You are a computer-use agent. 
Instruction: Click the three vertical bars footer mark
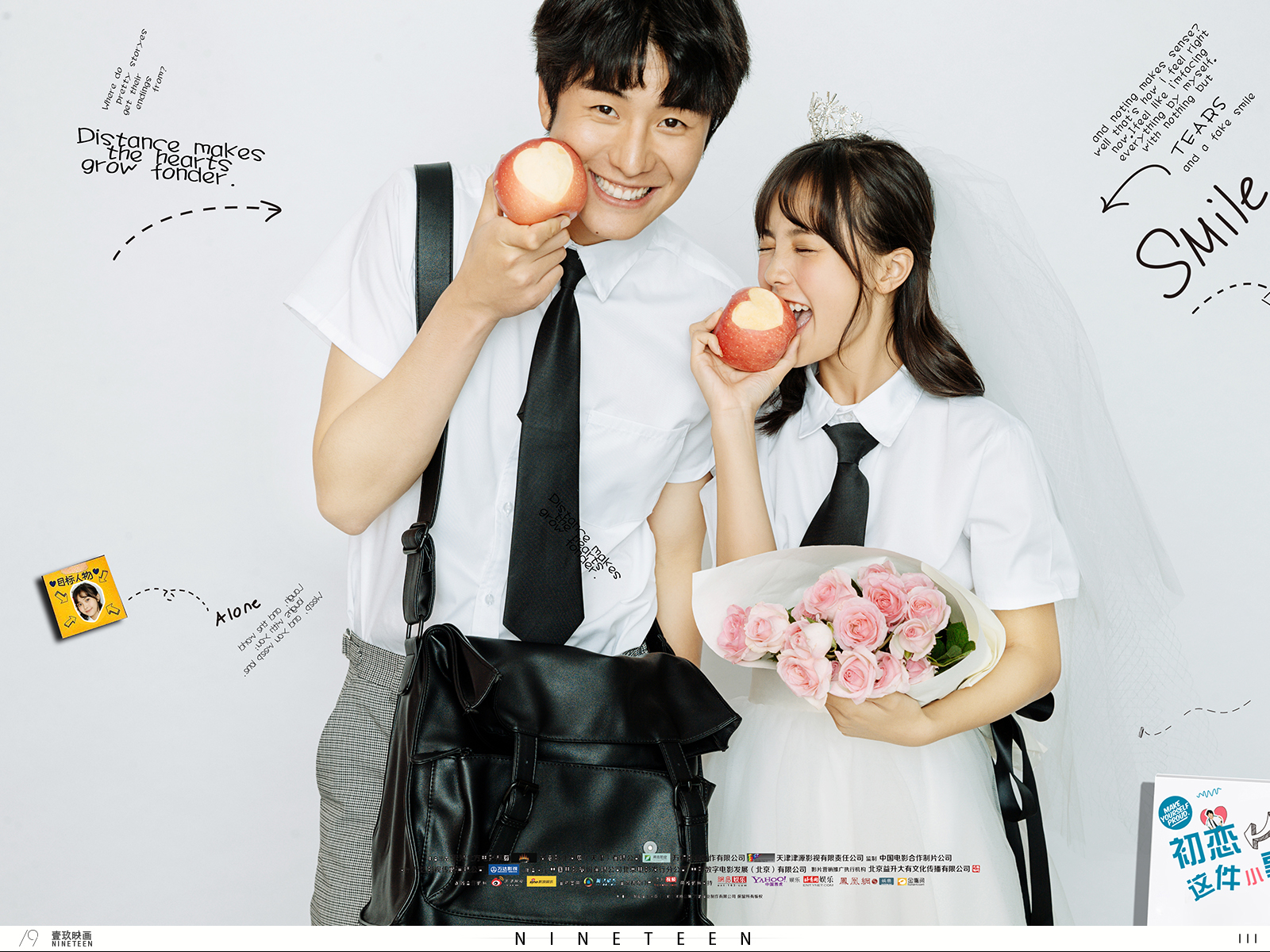coord(1248,939)
